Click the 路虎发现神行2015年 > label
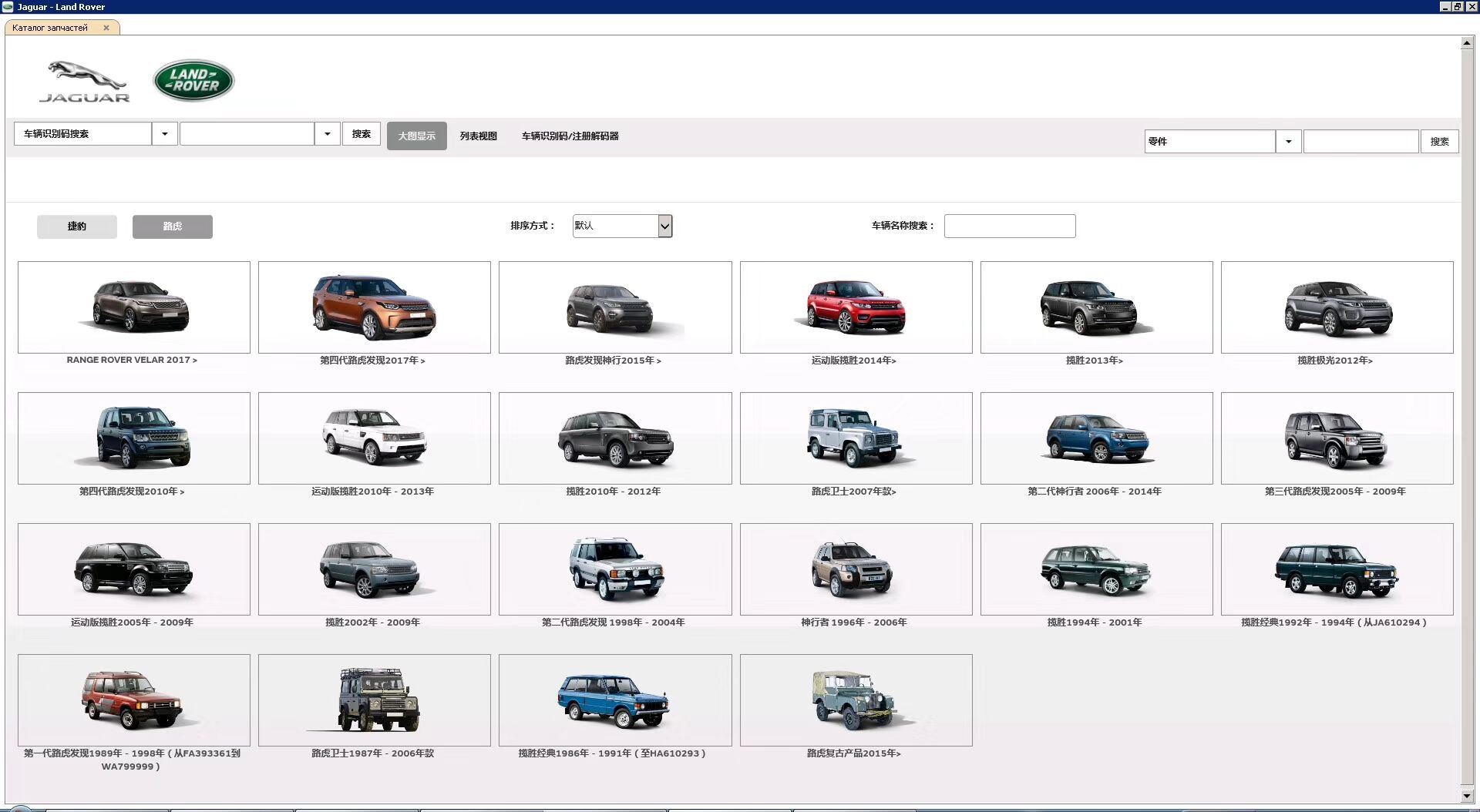This screenshot has width=1480, height=812. click(x=614, y=361)
